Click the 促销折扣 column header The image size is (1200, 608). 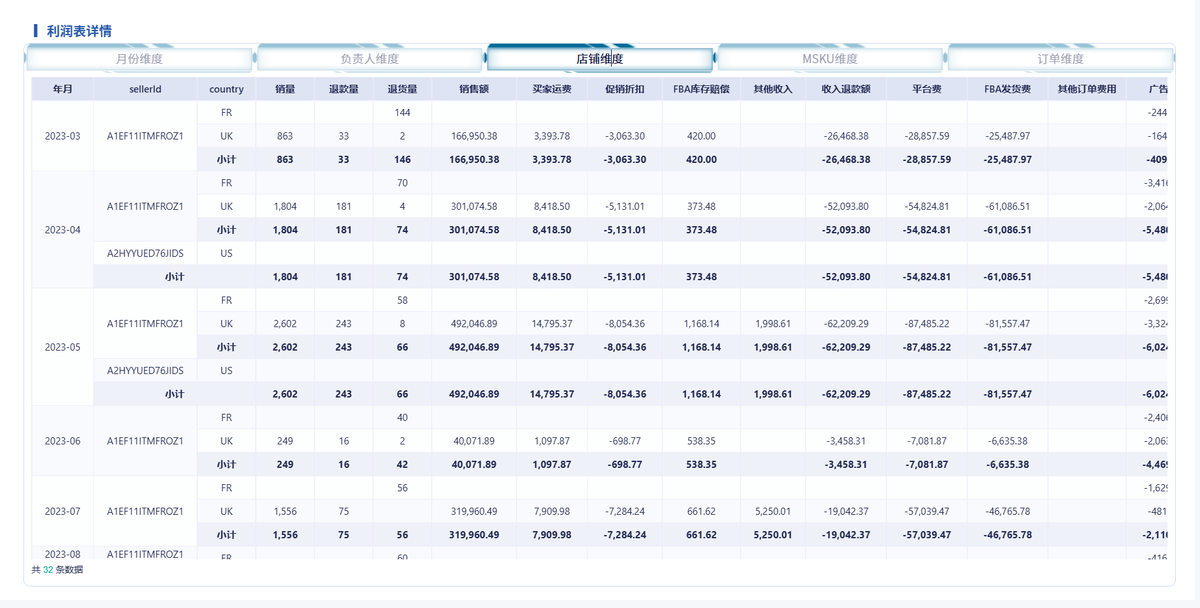pyautogui.click(x=625, y=89)
